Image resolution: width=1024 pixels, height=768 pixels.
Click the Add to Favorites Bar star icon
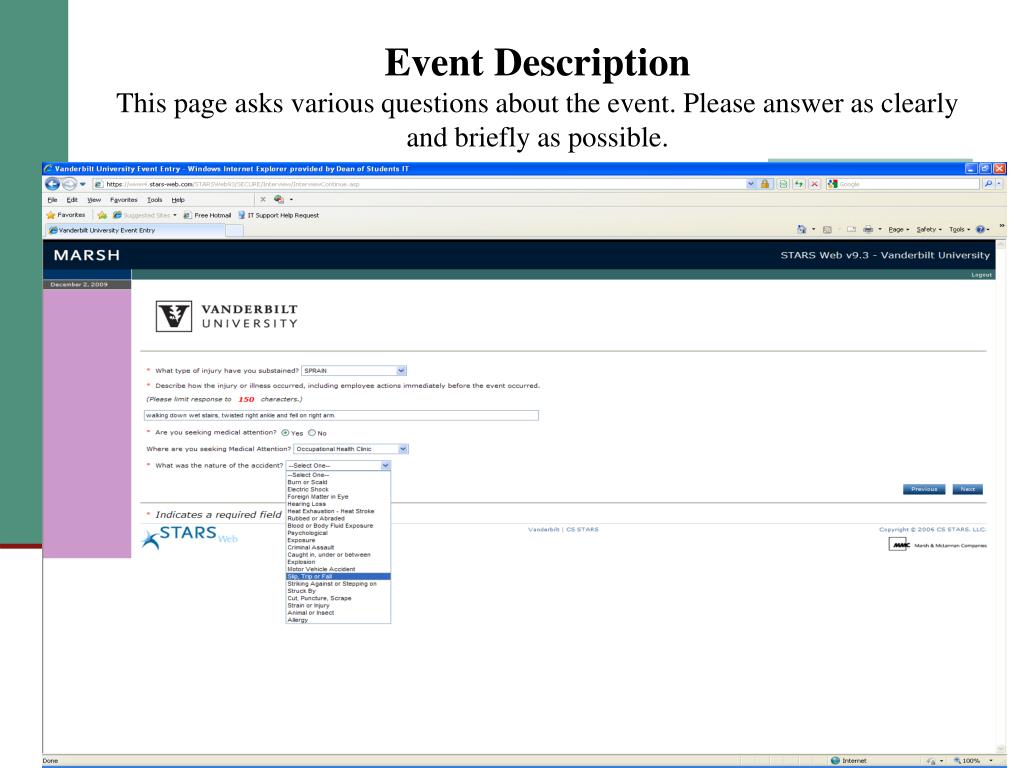[102, 215]
